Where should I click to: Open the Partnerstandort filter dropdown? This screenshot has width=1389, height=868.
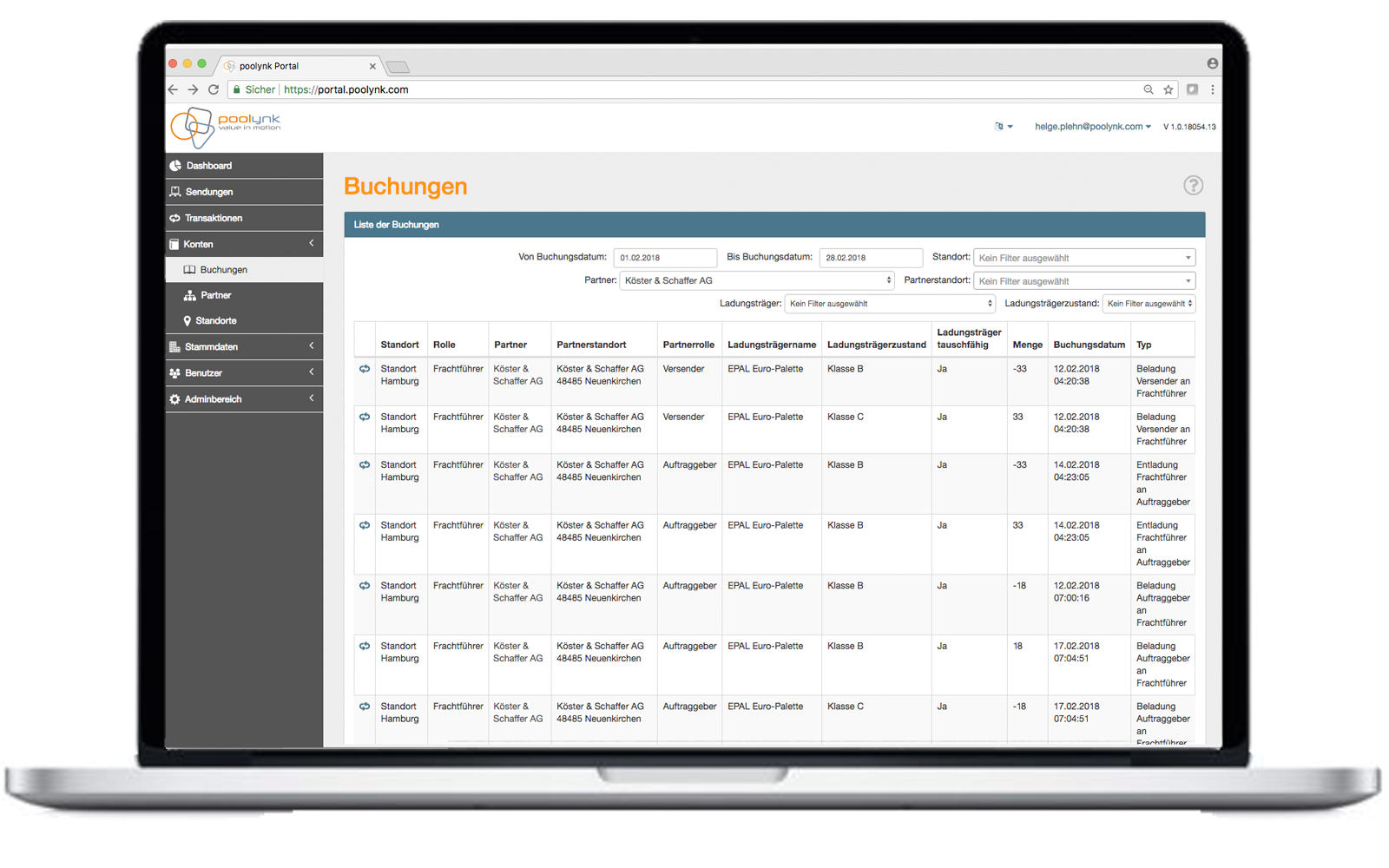pos(1084,281)
